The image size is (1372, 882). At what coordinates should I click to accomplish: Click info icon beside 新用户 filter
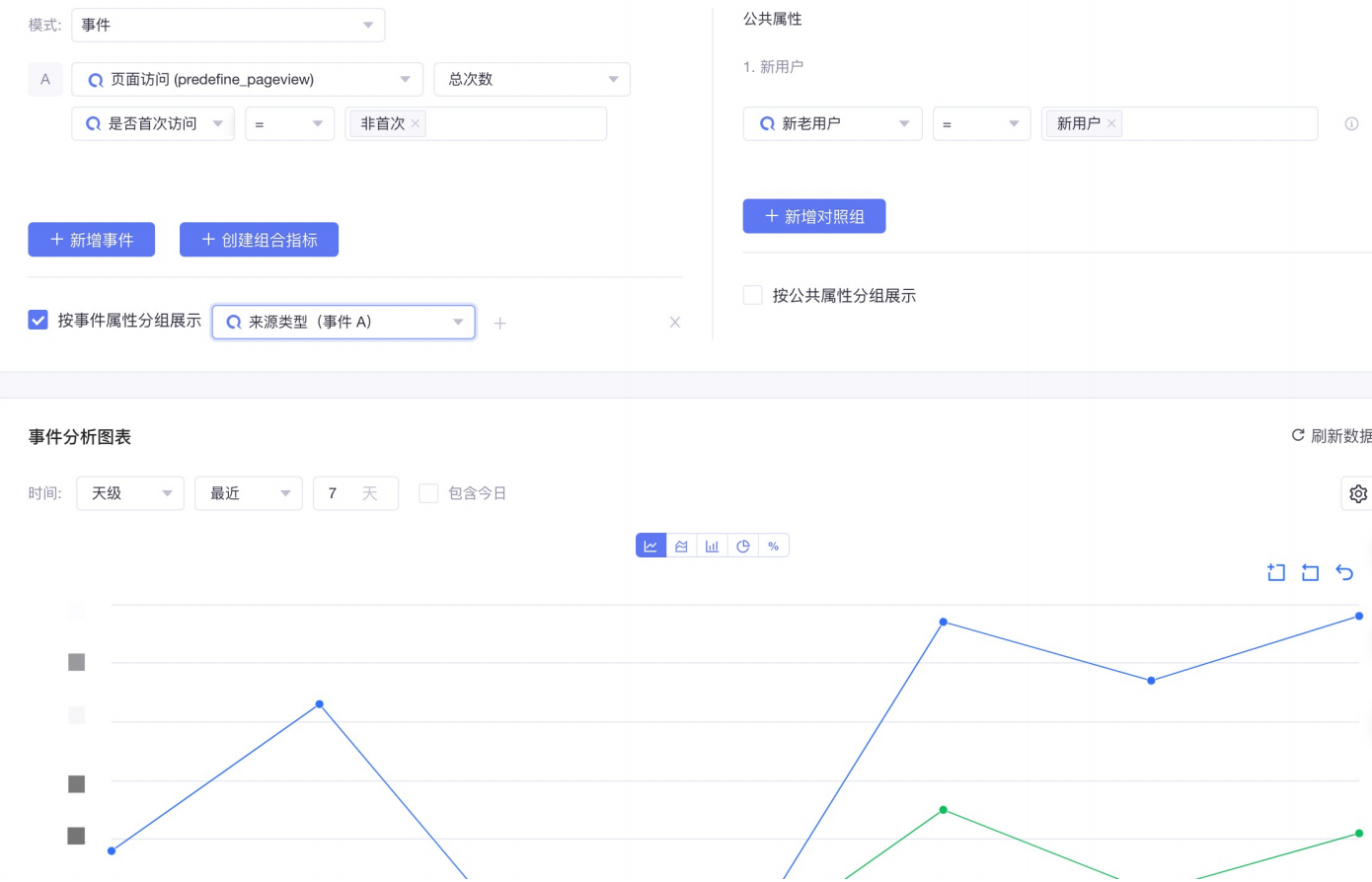click(x=1351, y=123)
